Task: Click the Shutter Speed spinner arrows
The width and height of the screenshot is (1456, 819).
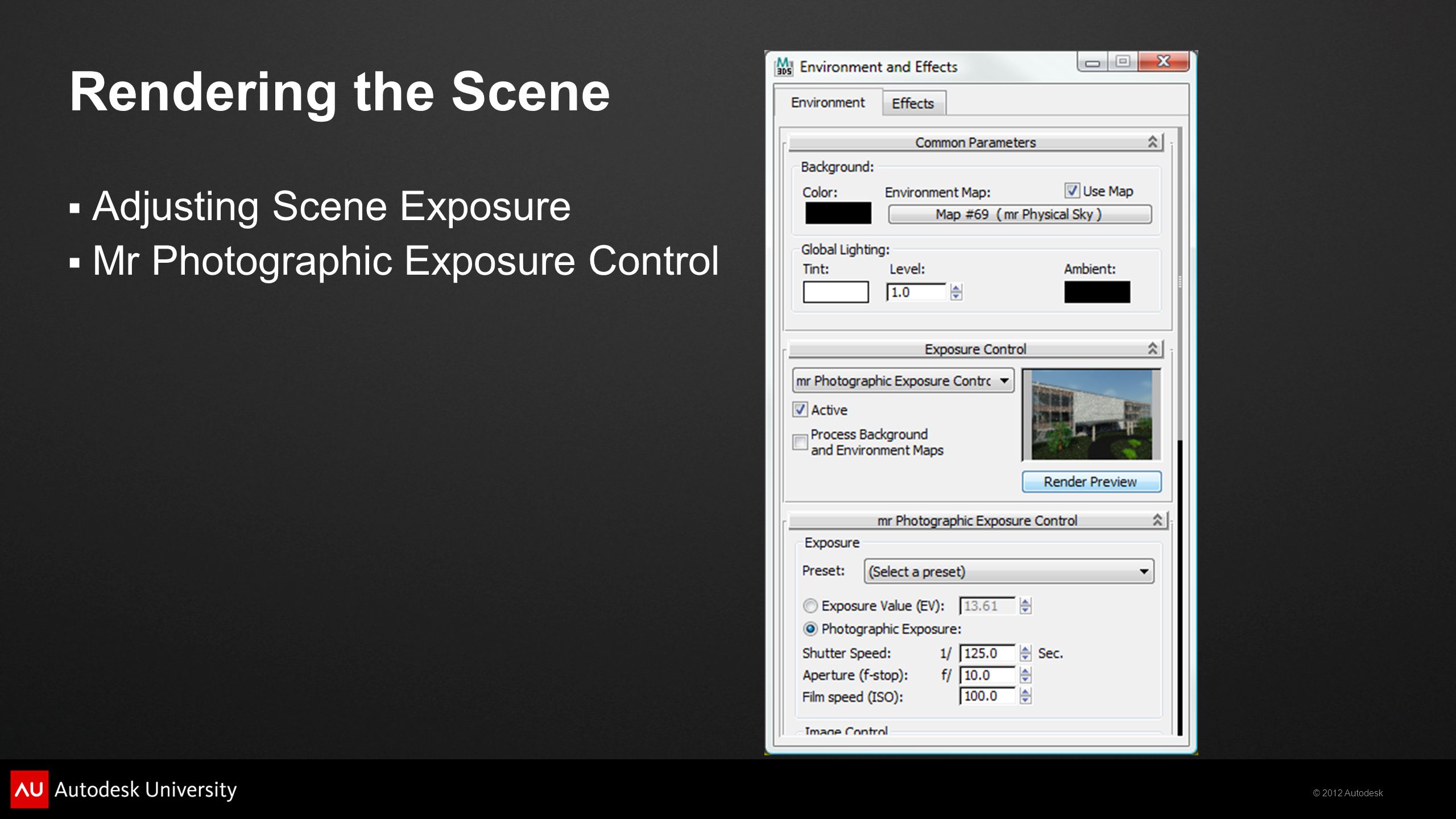Action: point(1025,653)
